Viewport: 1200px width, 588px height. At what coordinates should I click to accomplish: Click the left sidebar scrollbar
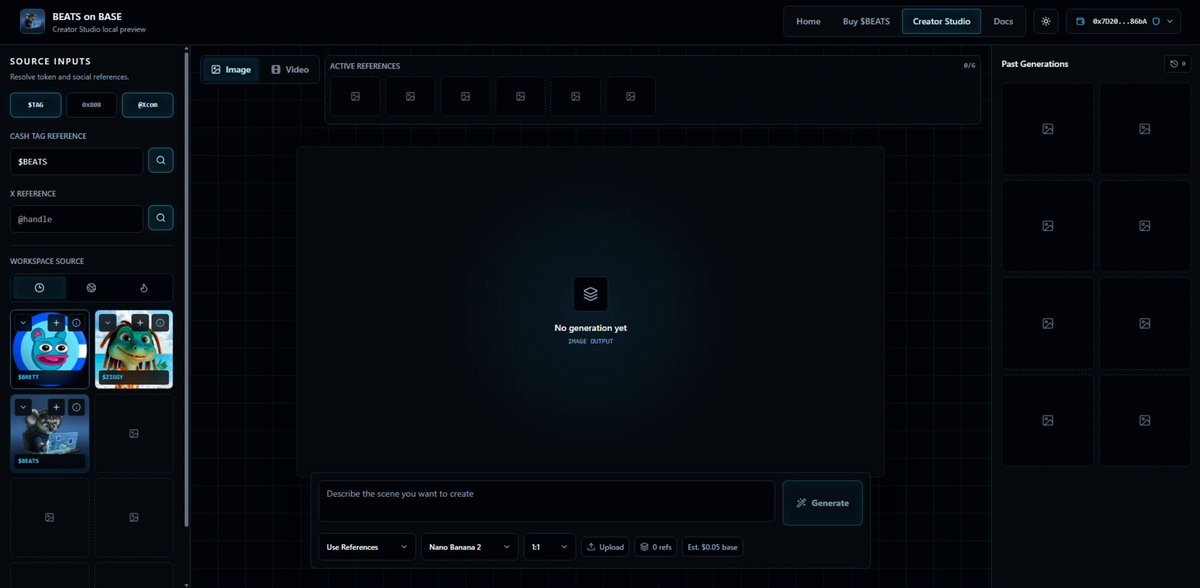186,288
